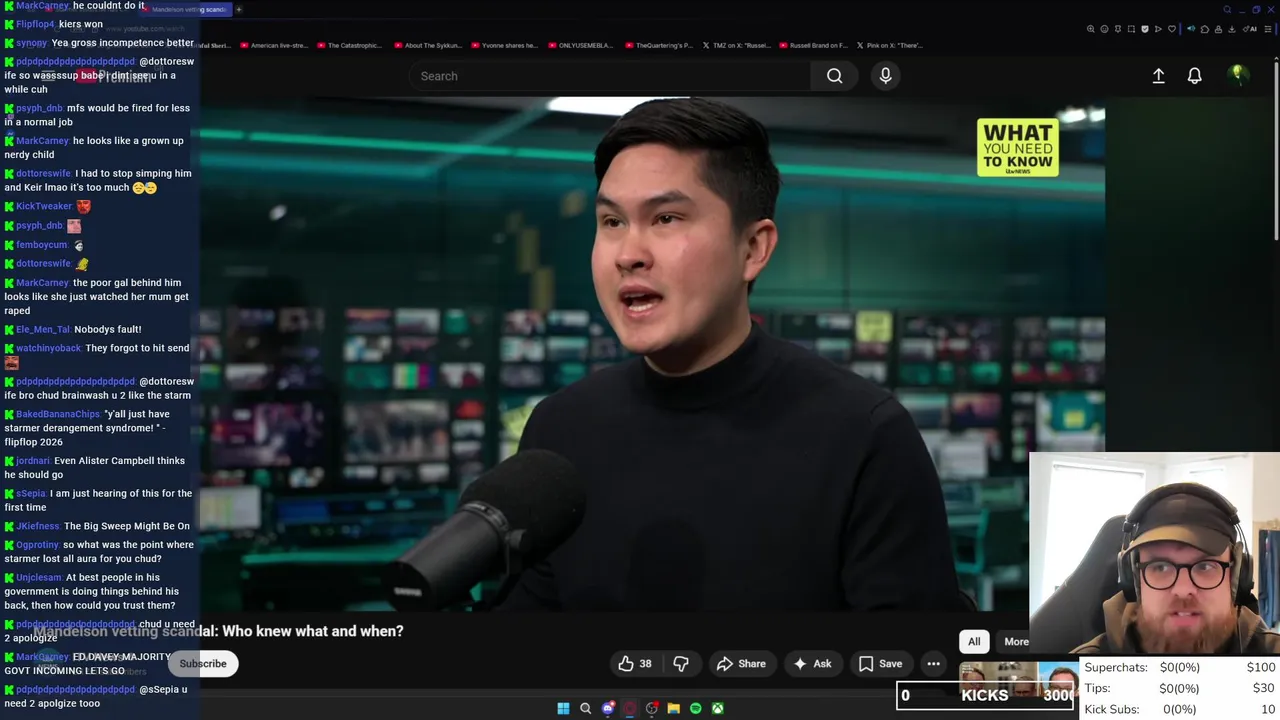Click chat username femboycum

click(x=42, y=244)
